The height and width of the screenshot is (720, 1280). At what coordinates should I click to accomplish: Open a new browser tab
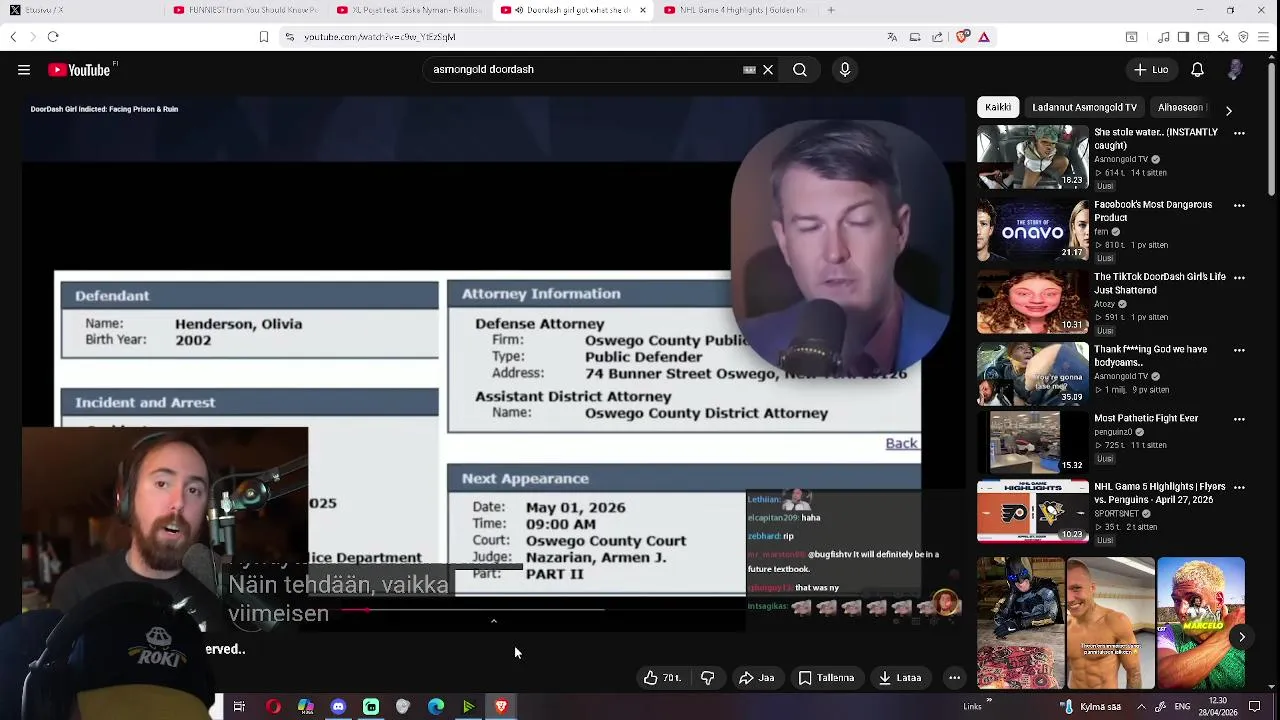coord(831,10)
